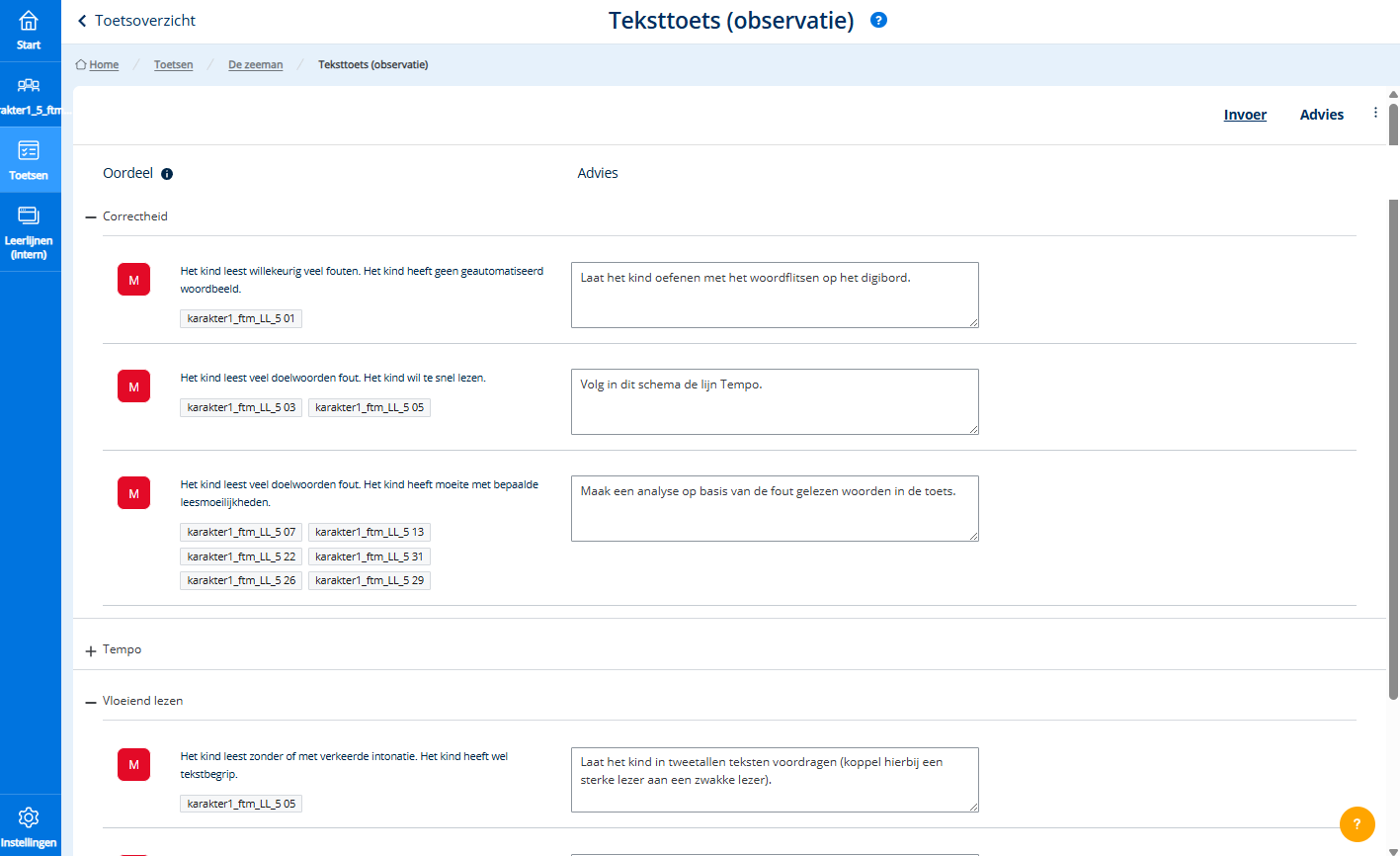Go back to Toetsoverzicht
This screenshot has width=1400, height=856.
point(136,21)
